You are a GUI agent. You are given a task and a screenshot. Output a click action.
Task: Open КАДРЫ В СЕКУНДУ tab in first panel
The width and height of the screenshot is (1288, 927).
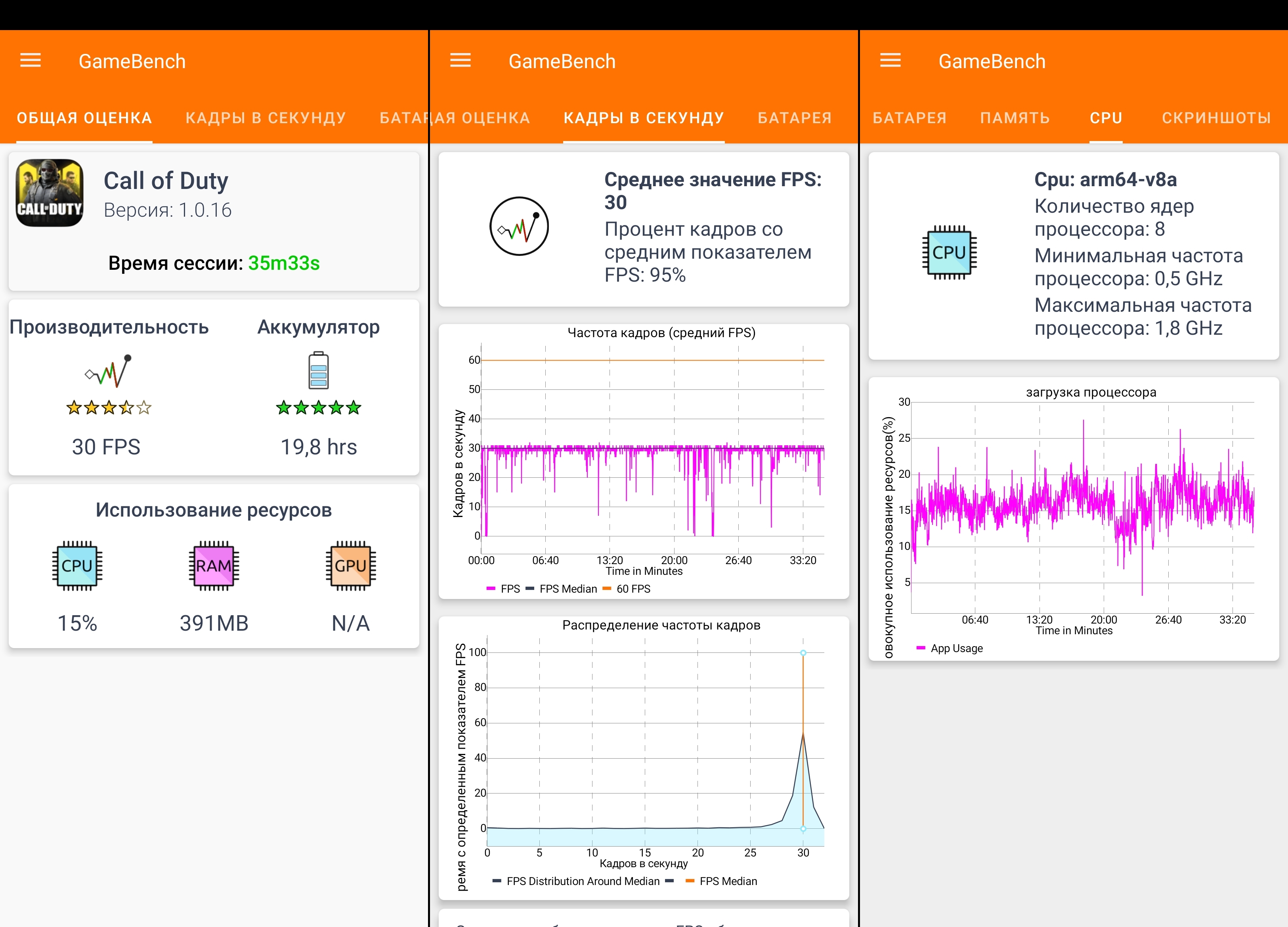265,118
